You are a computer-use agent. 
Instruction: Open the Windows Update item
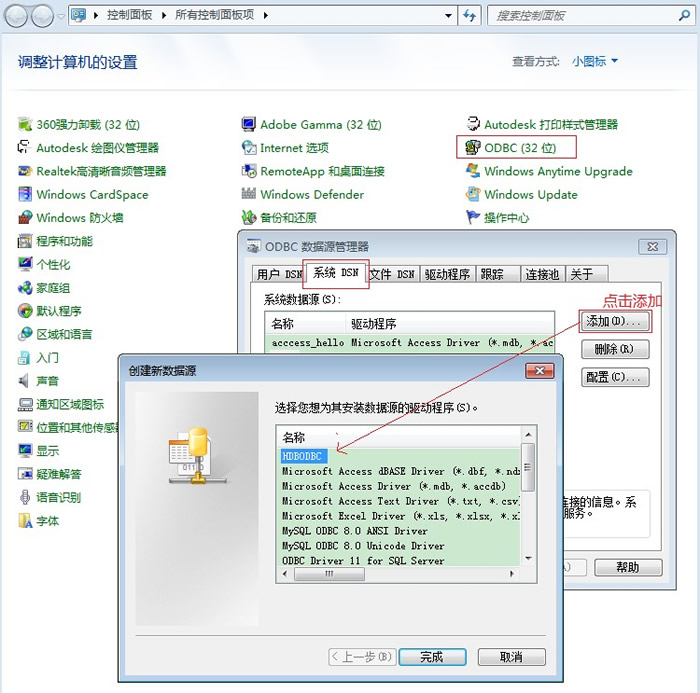530,194
